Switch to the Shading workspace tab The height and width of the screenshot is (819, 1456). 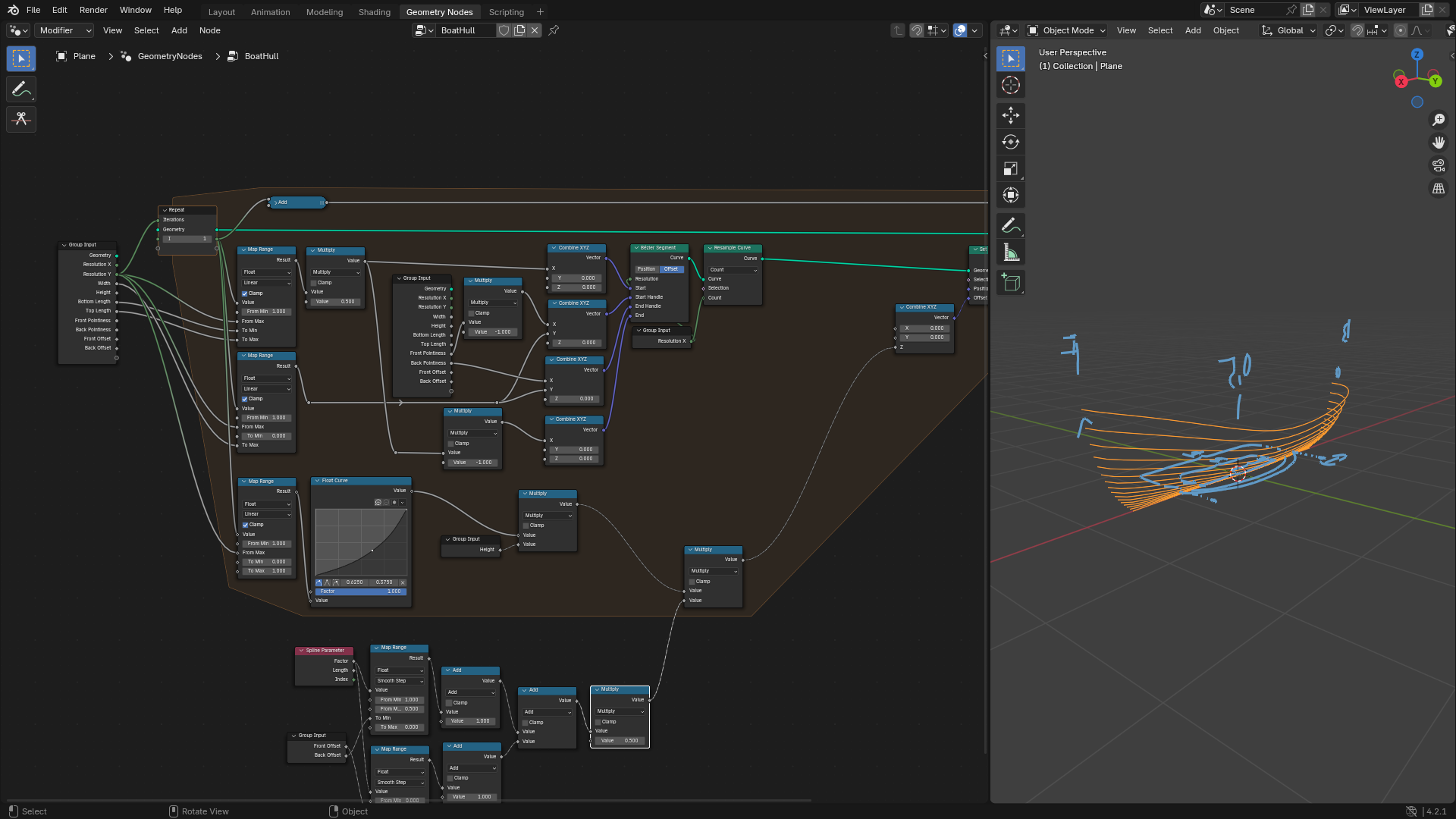375,12
